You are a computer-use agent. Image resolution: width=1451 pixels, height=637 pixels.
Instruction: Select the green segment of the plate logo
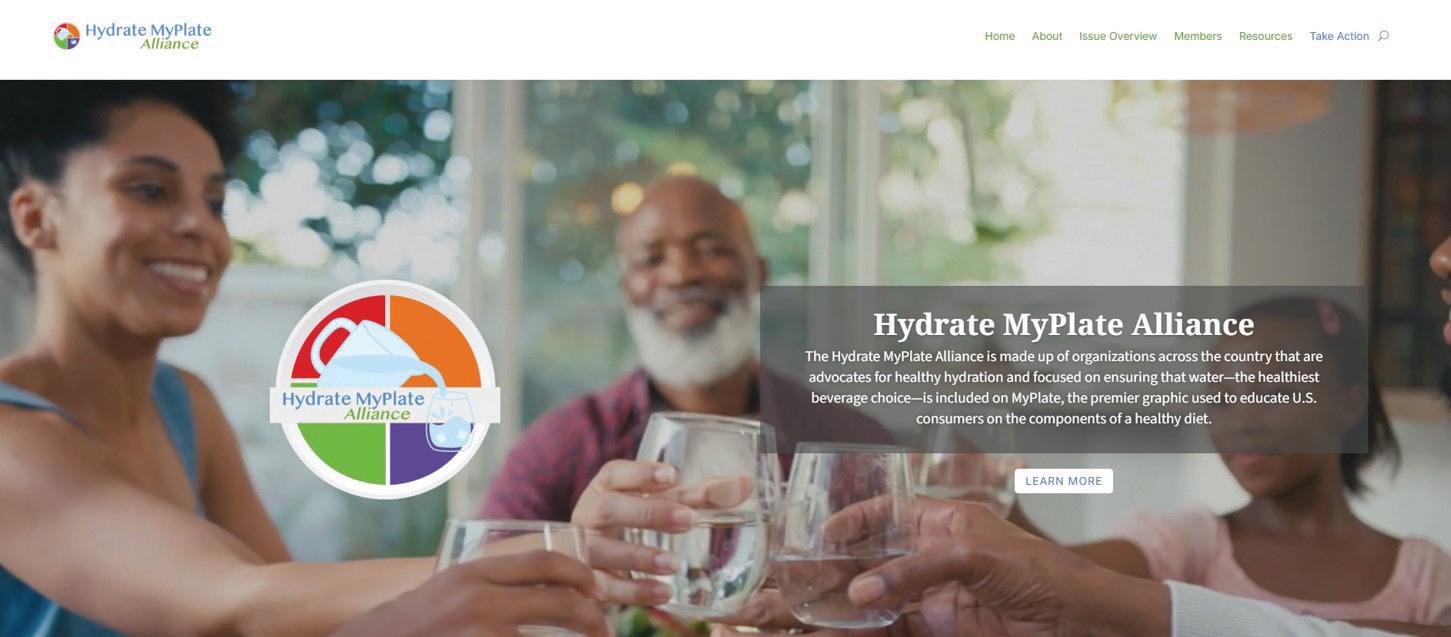coord(342,453)
